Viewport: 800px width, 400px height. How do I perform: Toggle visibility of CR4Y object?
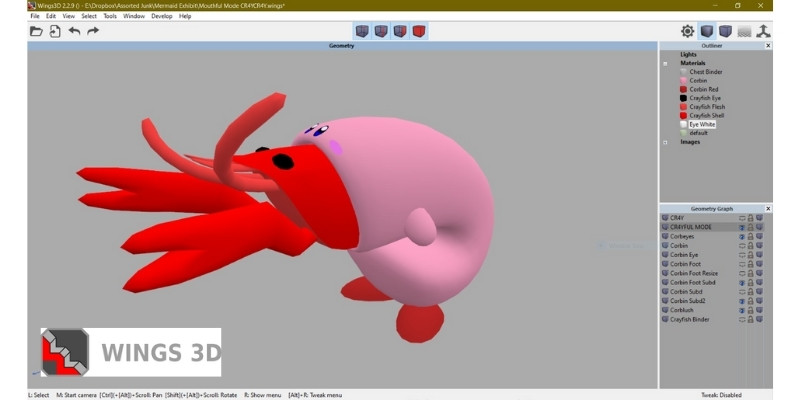click(742, 218)
